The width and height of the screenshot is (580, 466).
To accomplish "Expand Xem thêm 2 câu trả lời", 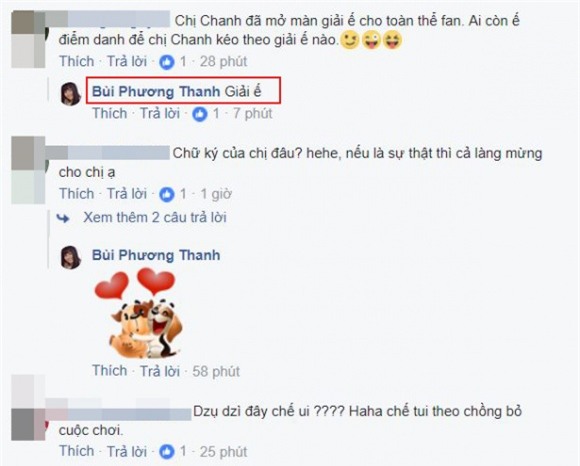I will [x=155, y=217].
